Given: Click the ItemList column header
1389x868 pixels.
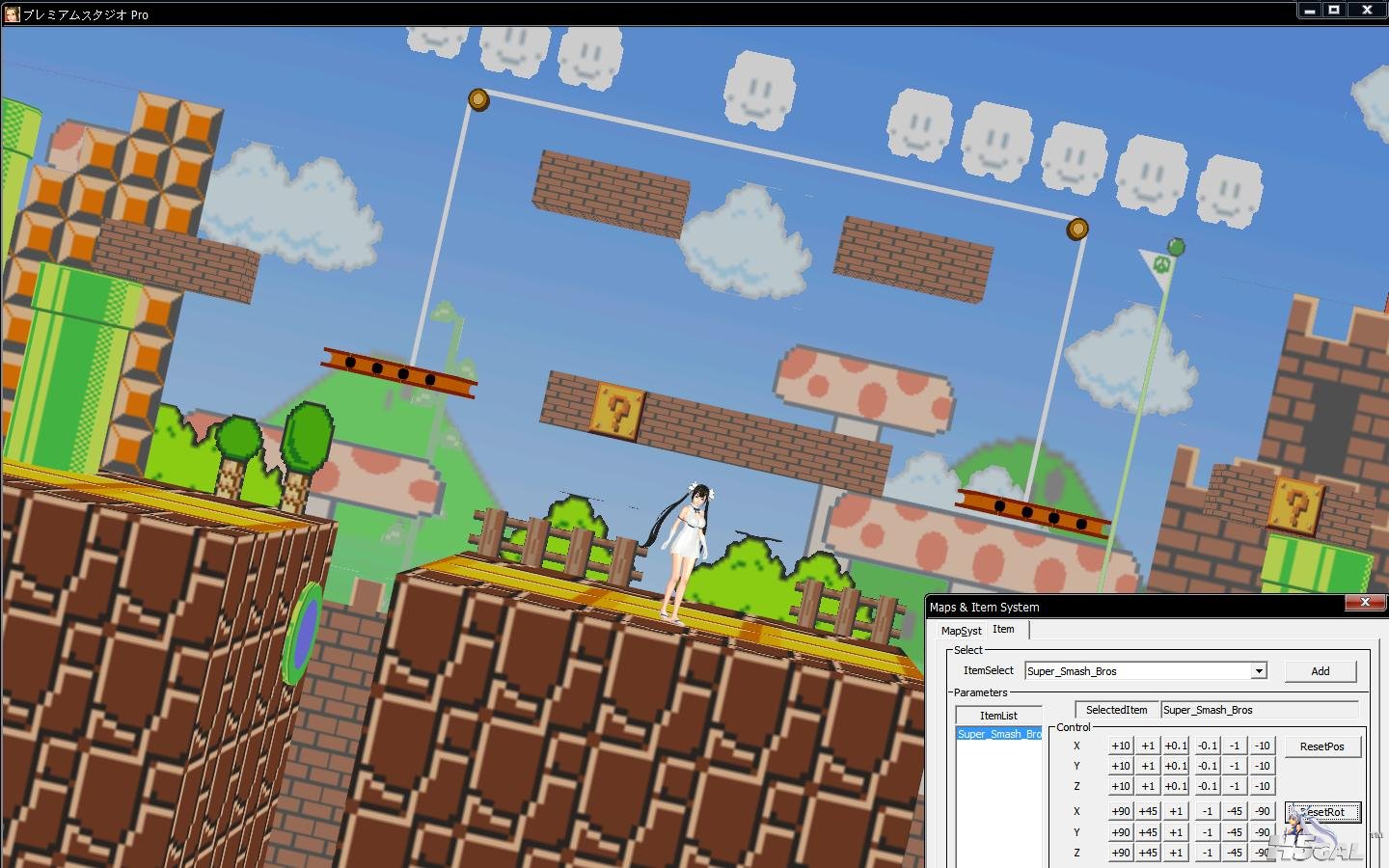Looking at the screenshot, I should tap(998, 716).
